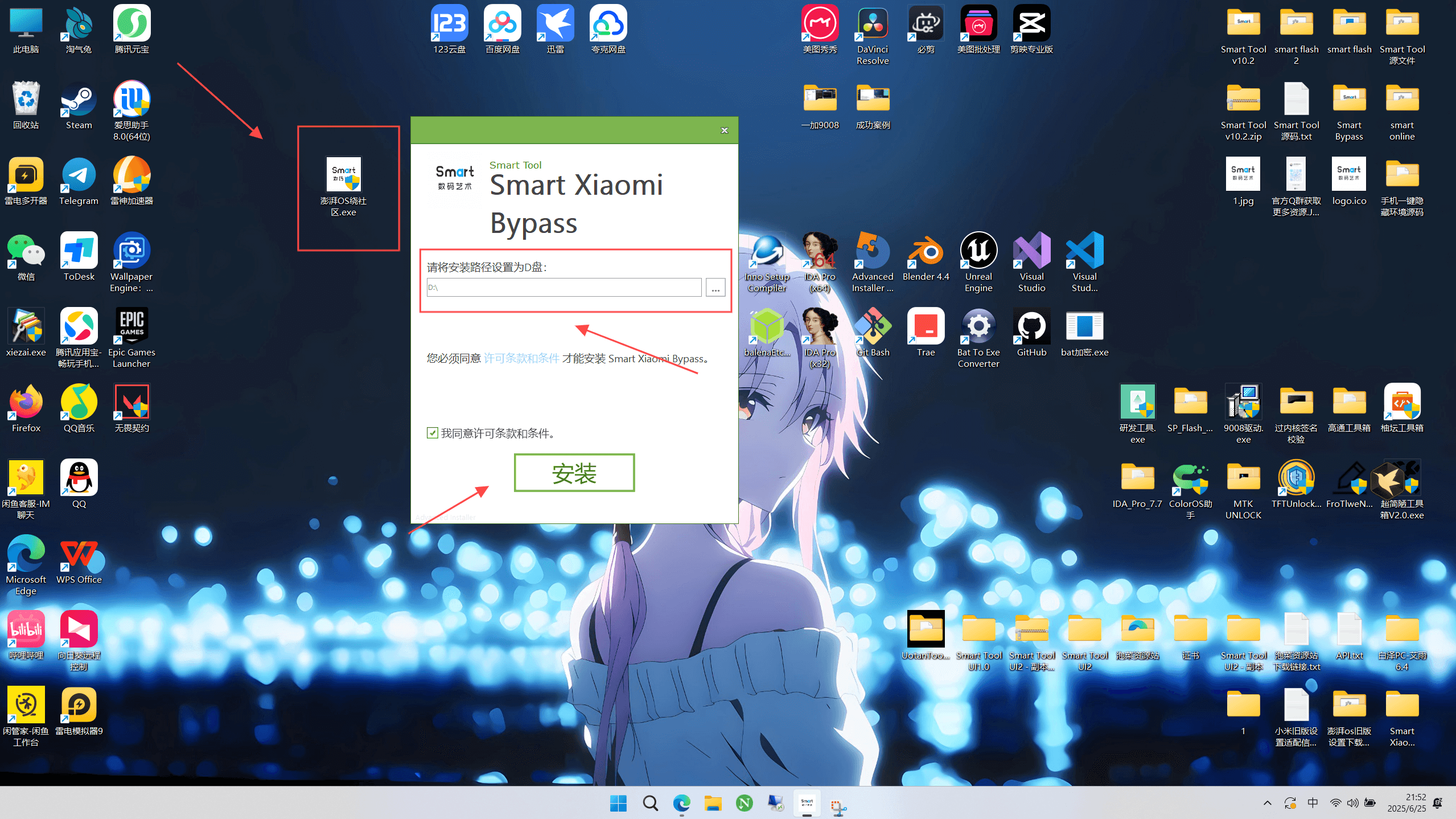Click the browse '...' button beside path field
The width and height of the screenshot is (1456, 819).
tap(715, 288)
